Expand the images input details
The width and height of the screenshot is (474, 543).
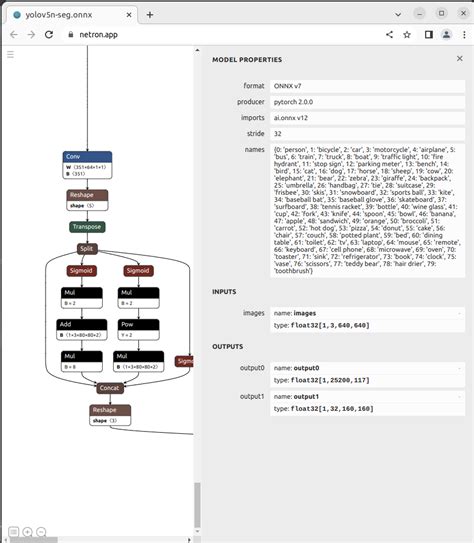459,313
